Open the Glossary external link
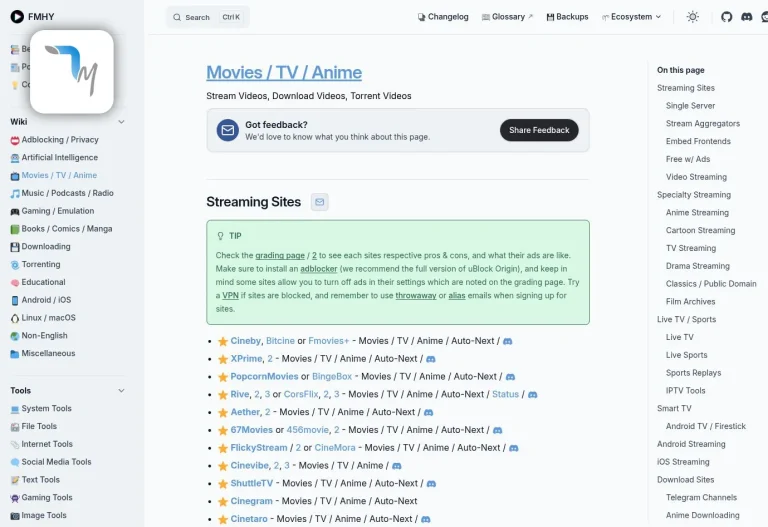 click(x=507, y=17)
